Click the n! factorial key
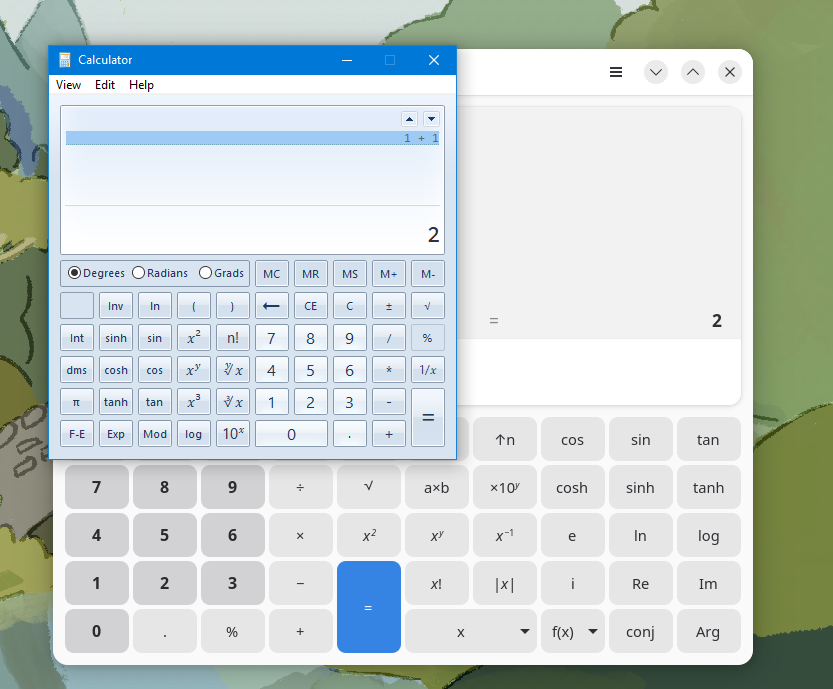Viewport: 833px width, 689px height. pyautogui.click(x=233, y=338)
